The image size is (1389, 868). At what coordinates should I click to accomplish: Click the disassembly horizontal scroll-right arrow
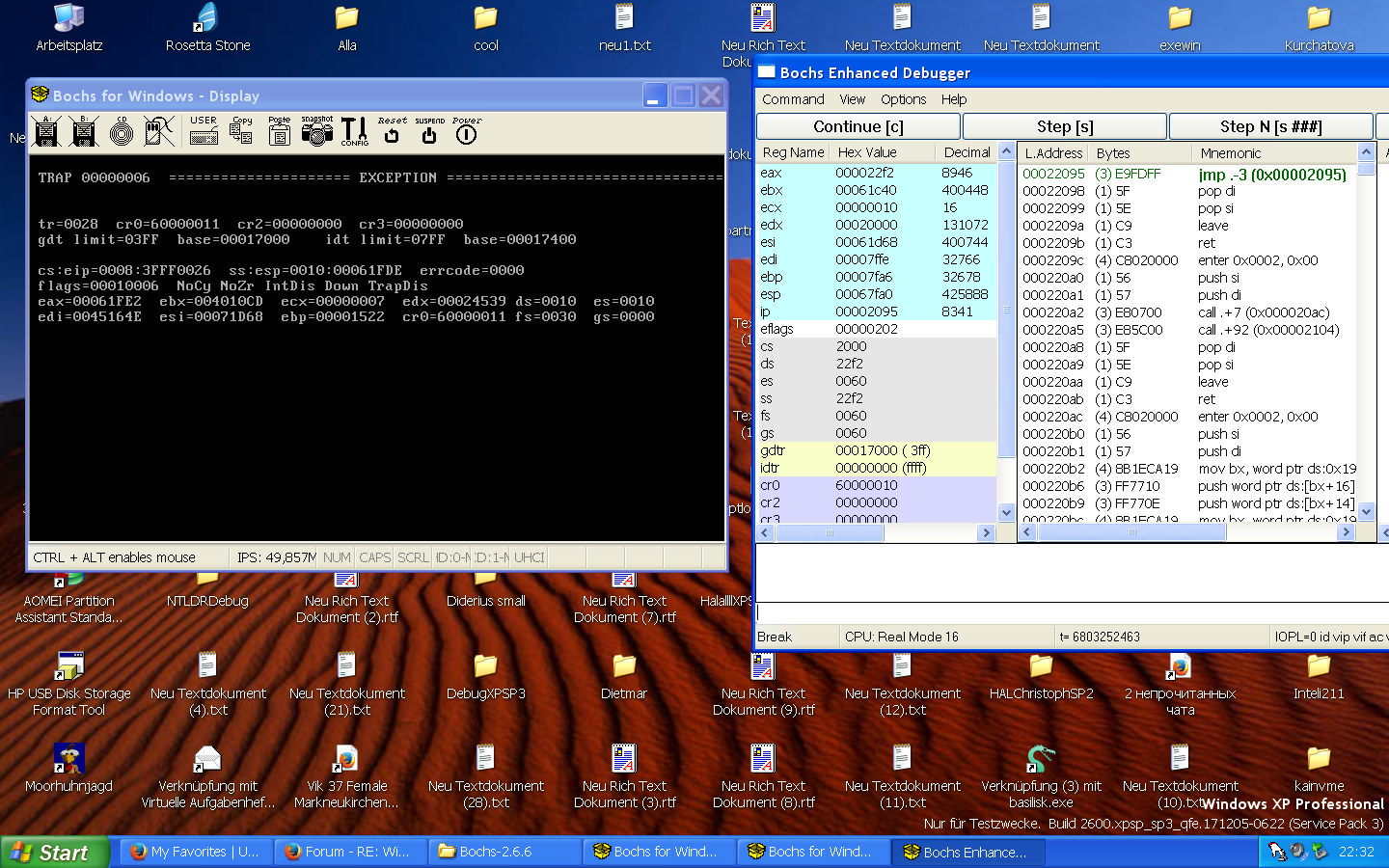[x=1347, y=532]
